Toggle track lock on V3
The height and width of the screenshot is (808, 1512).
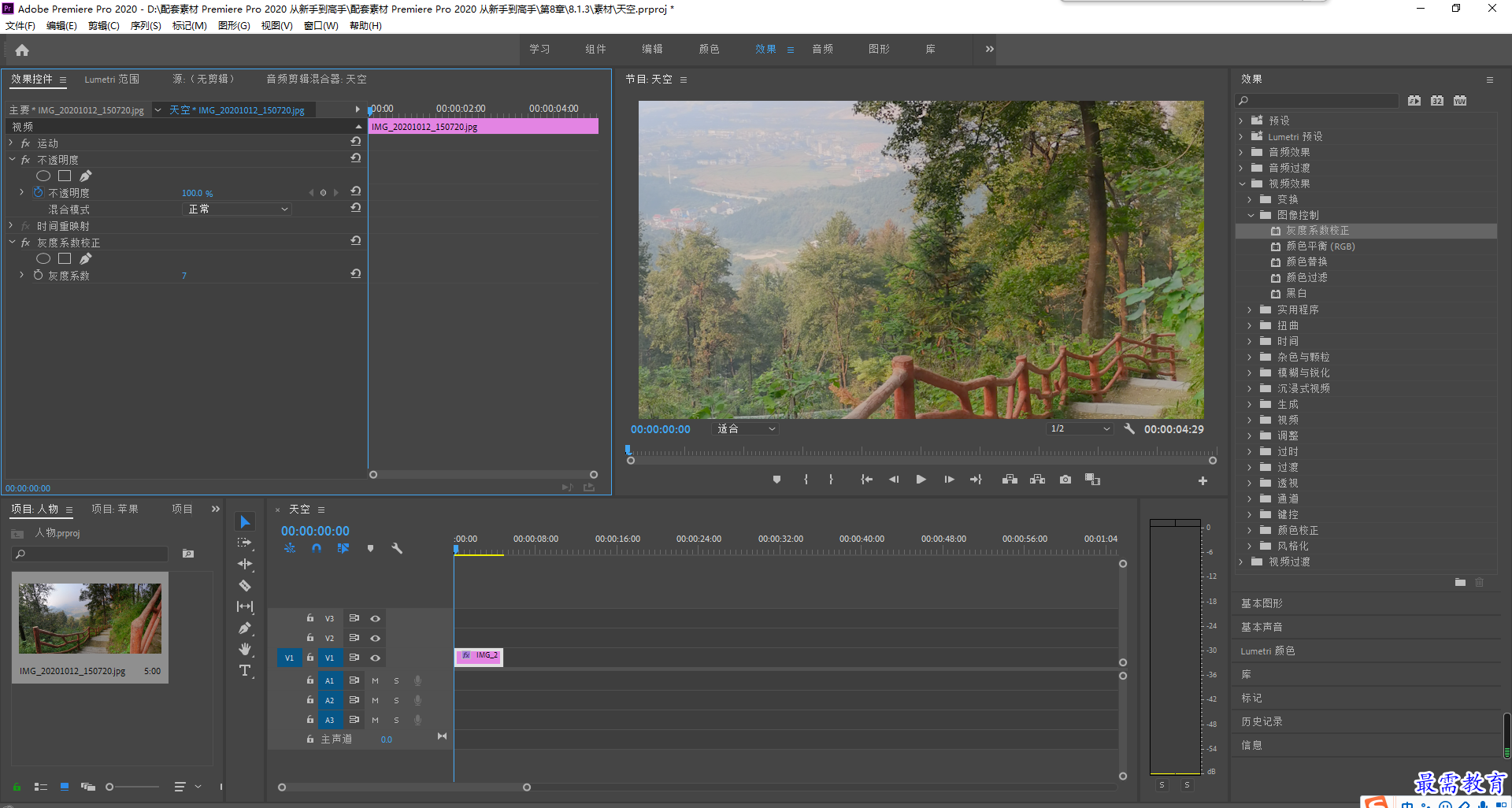310,618
